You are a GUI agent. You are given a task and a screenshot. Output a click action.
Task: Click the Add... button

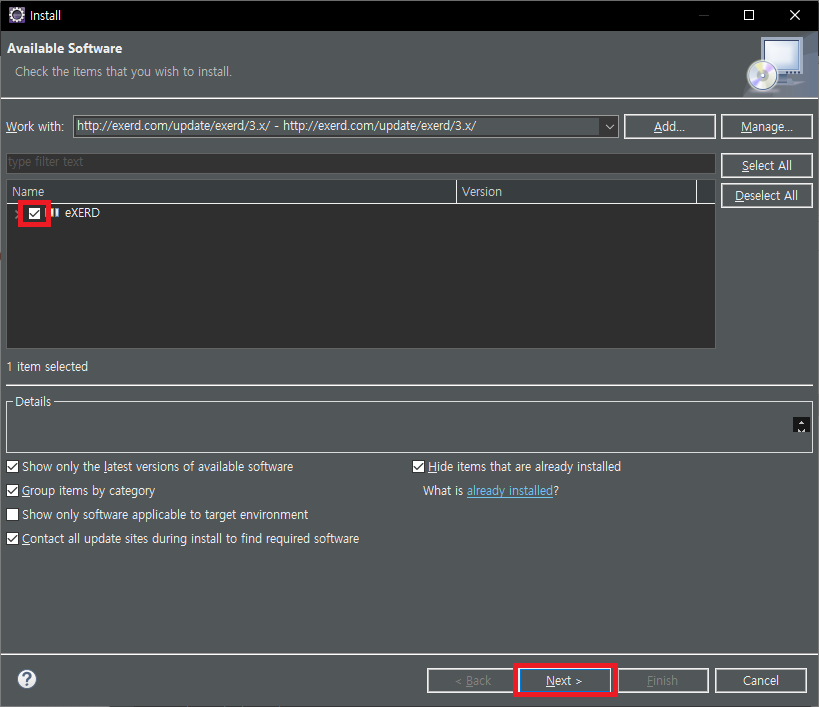(669, 126)
